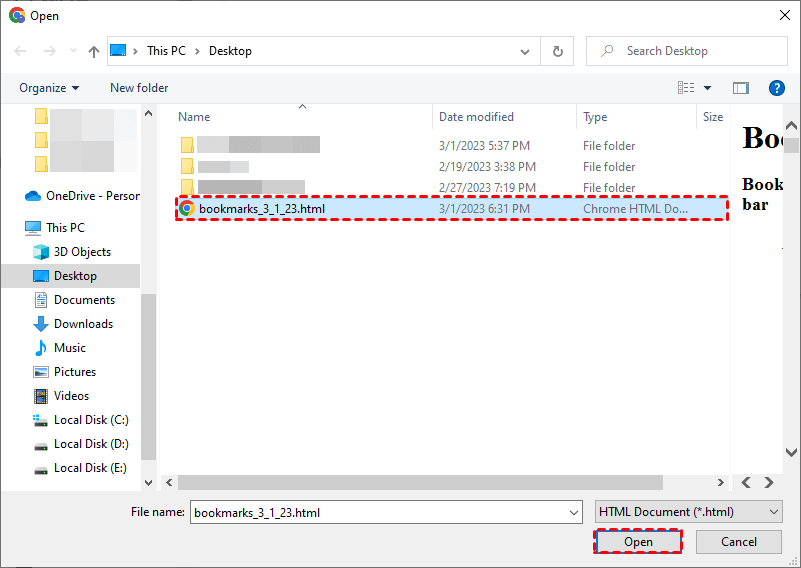Click the Open button
The image size is (801, 568).
point(638,541)
